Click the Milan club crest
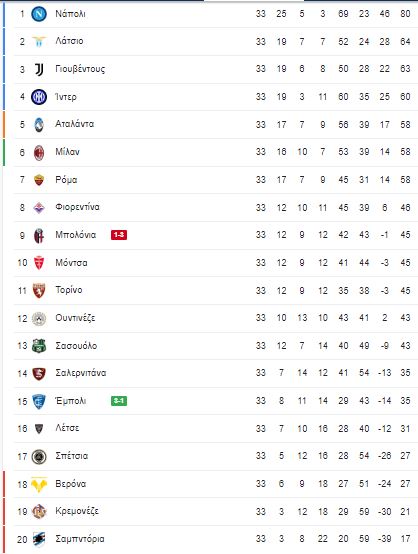Image resolution: width=418 pixels, height=554 pixels. 39,152
